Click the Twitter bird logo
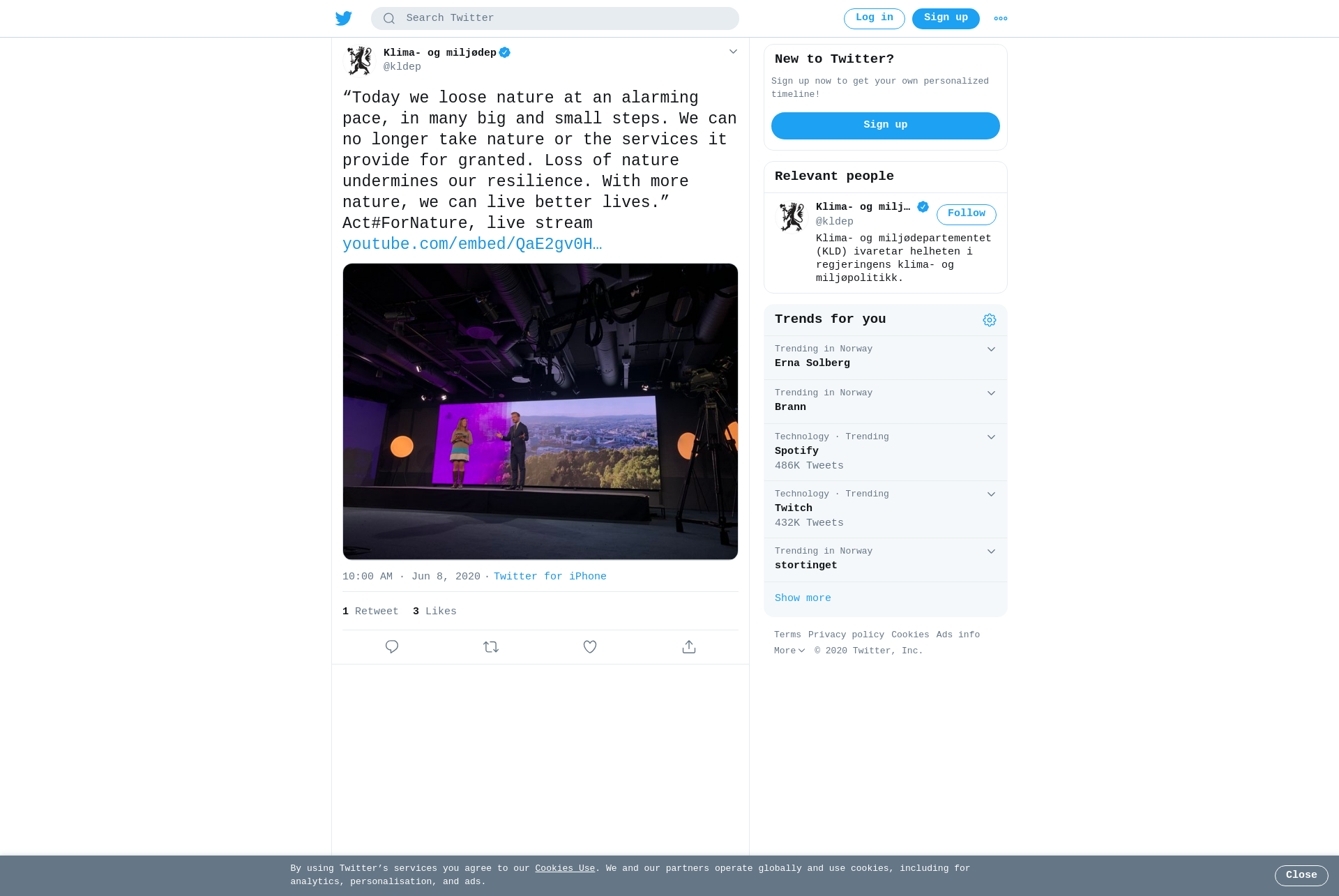This screenshot has width=1339, height=896. (x=343, y=18)
